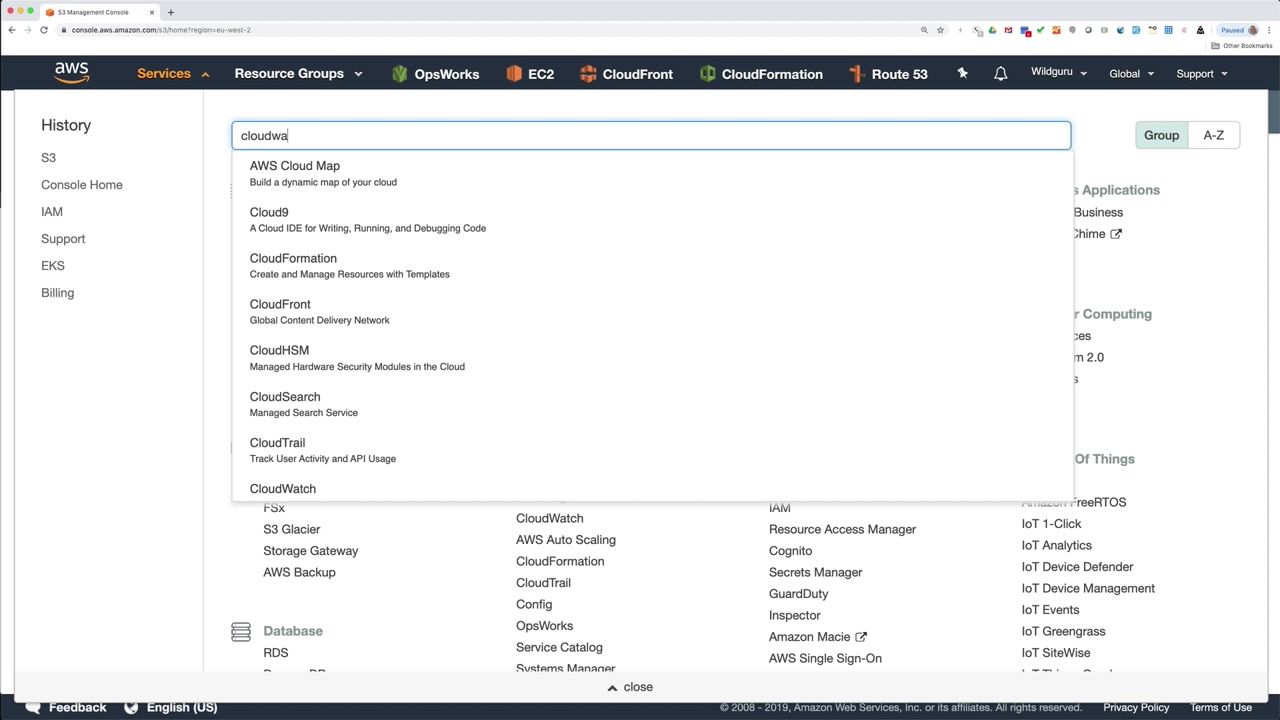Open IoT Analytics service
1280x720 pixels.
coord(1057,545)
